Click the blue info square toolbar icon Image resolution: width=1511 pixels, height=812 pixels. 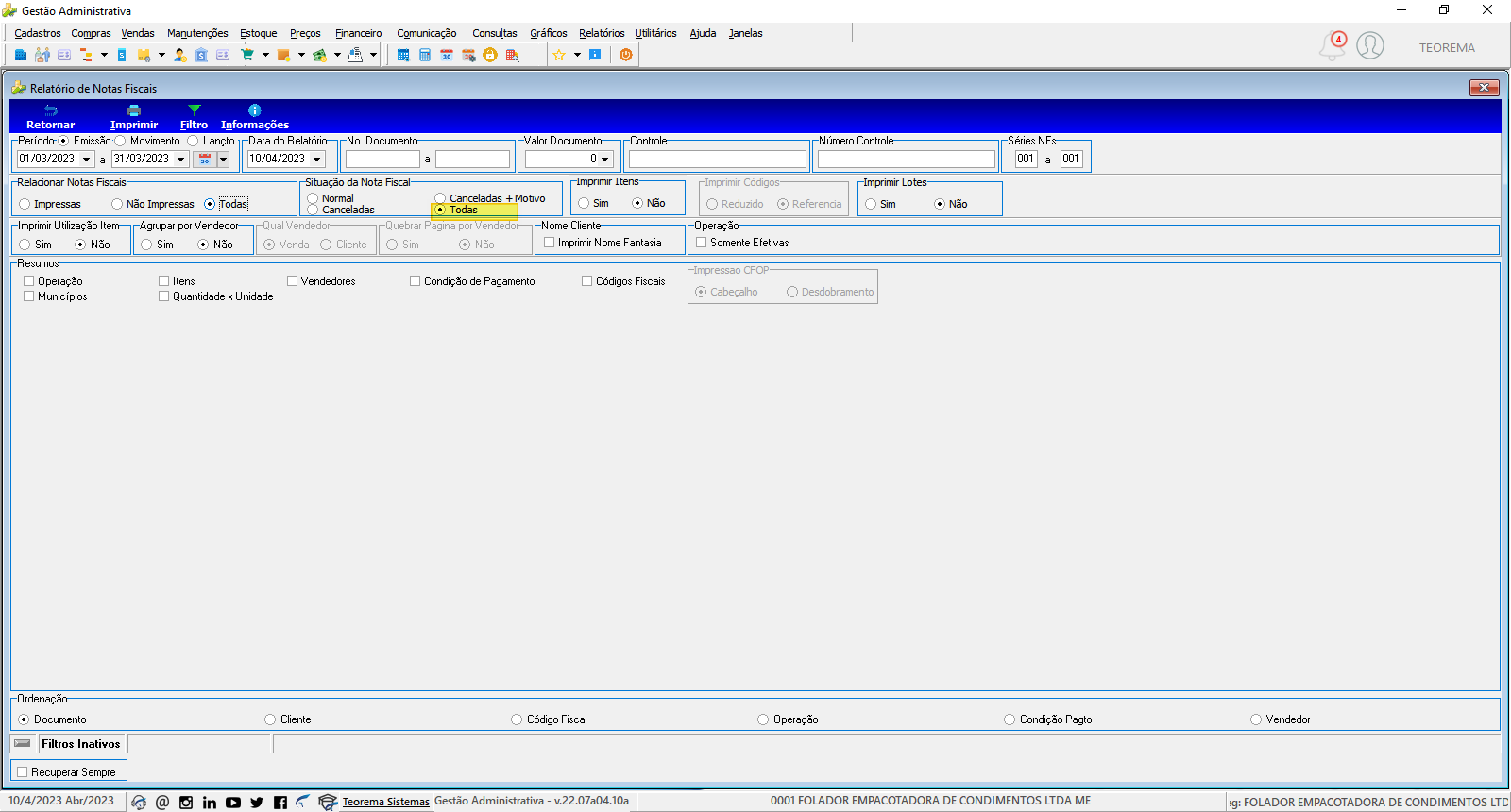(595, 55)
